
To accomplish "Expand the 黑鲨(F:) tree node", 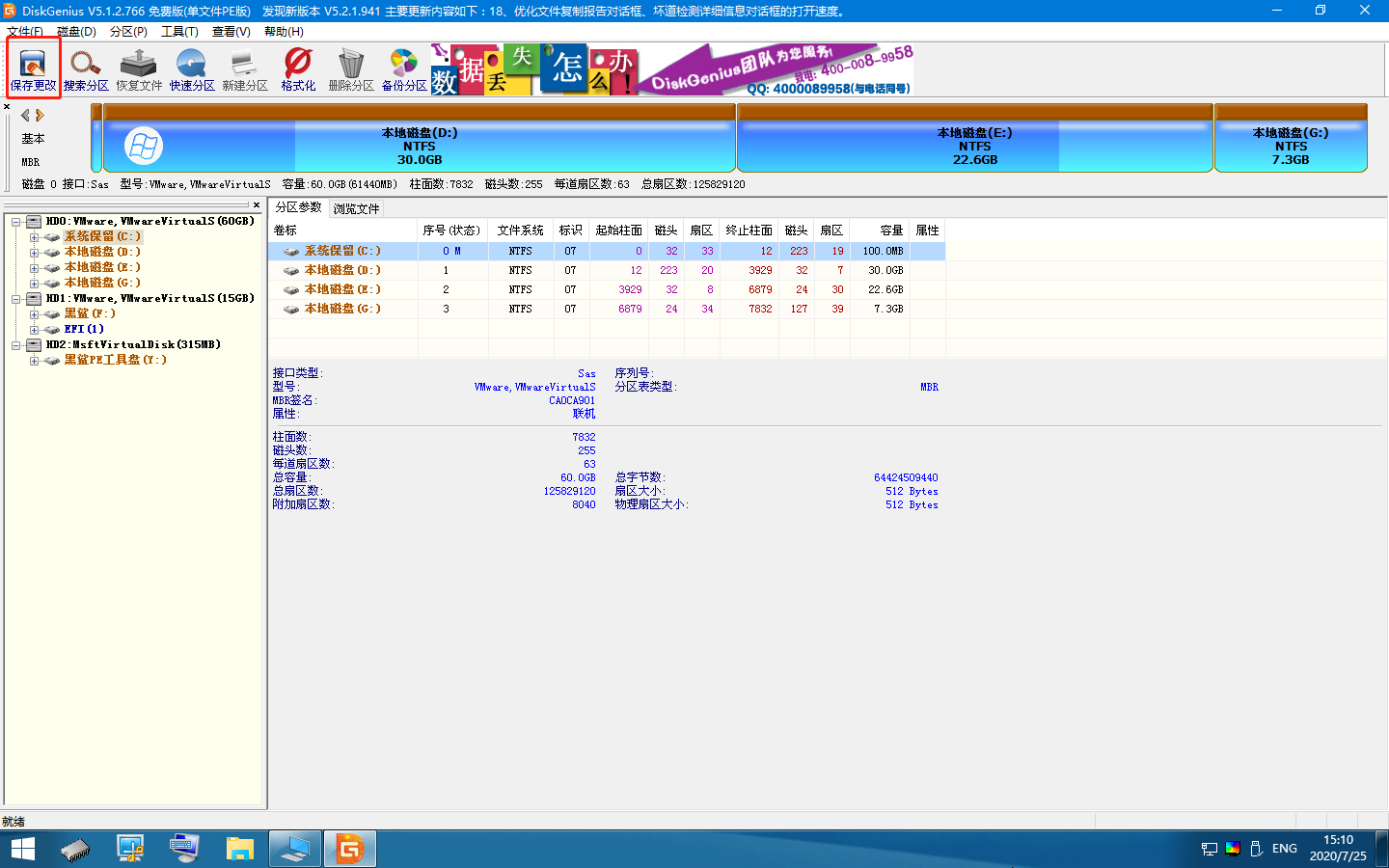I will click(34, 314).
